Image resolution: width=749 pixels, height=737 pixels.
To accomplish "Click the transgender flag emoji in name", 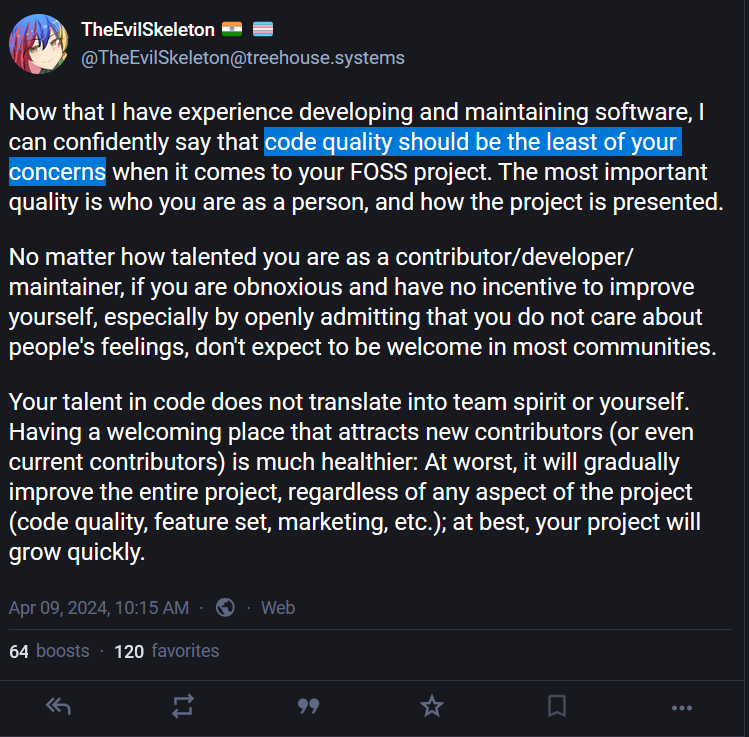I will 264,30.
